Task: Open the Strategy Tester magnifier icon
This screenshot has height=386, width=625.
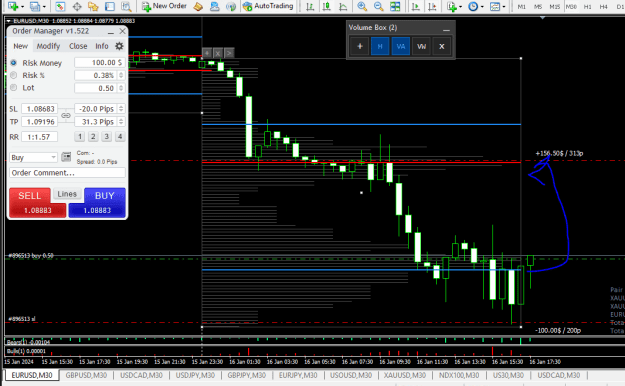Action: 126,6
